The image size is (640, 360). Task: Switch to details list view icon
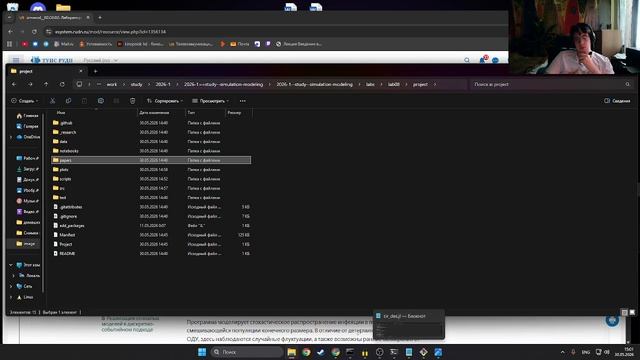click(x=624, y=312)
